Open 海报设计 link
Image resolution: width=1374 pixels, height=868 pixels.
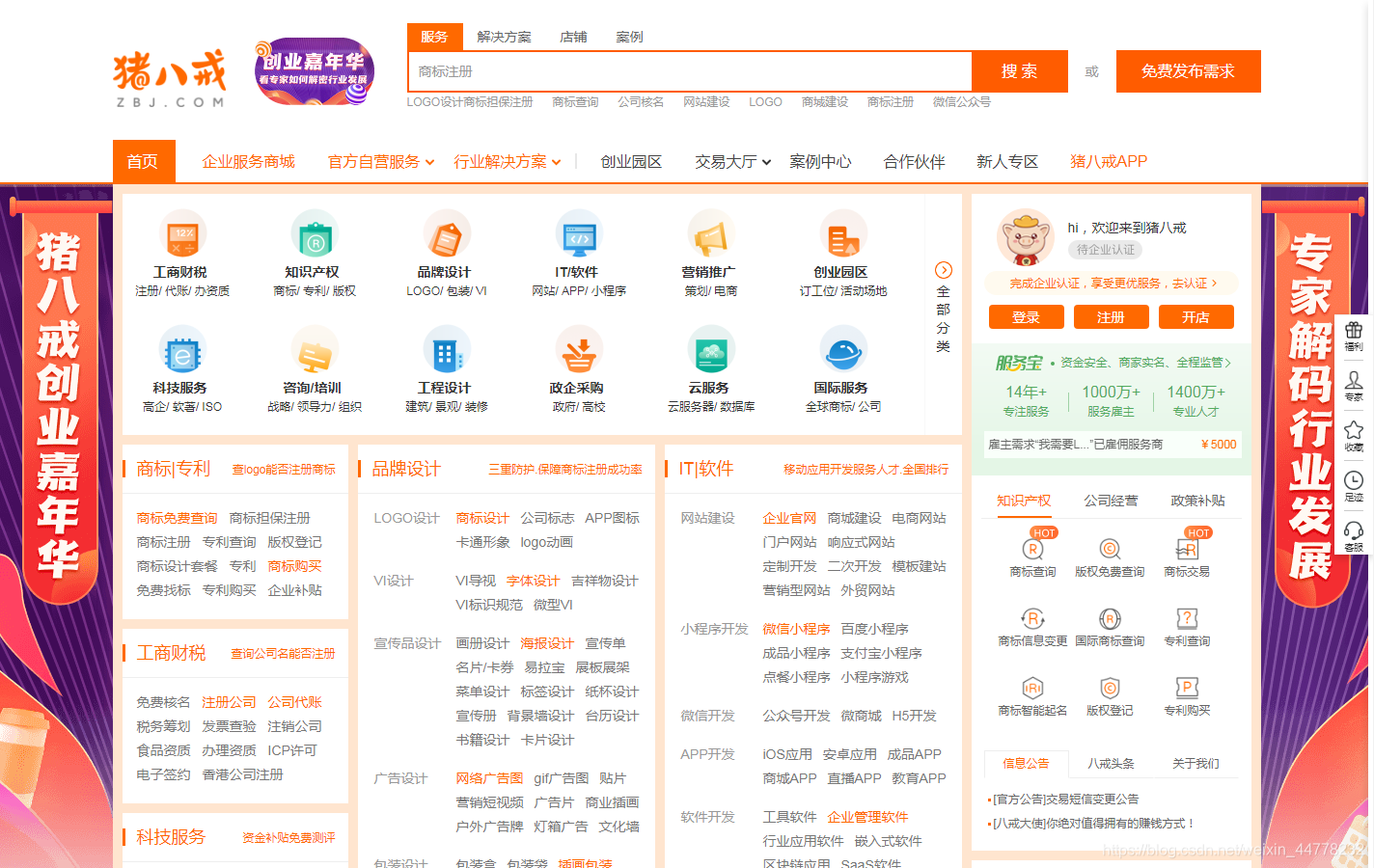547,643
